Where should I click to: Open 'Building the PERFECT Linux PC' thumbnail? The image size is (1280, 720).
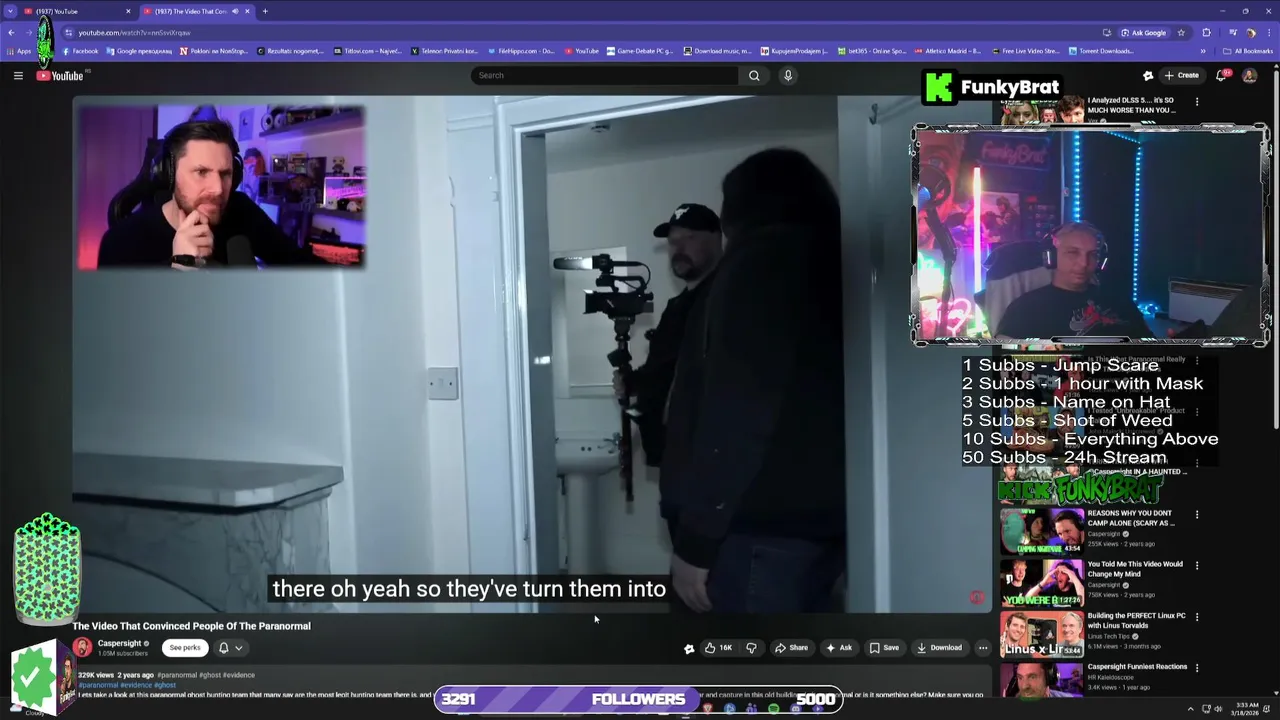pos(1041,634)
